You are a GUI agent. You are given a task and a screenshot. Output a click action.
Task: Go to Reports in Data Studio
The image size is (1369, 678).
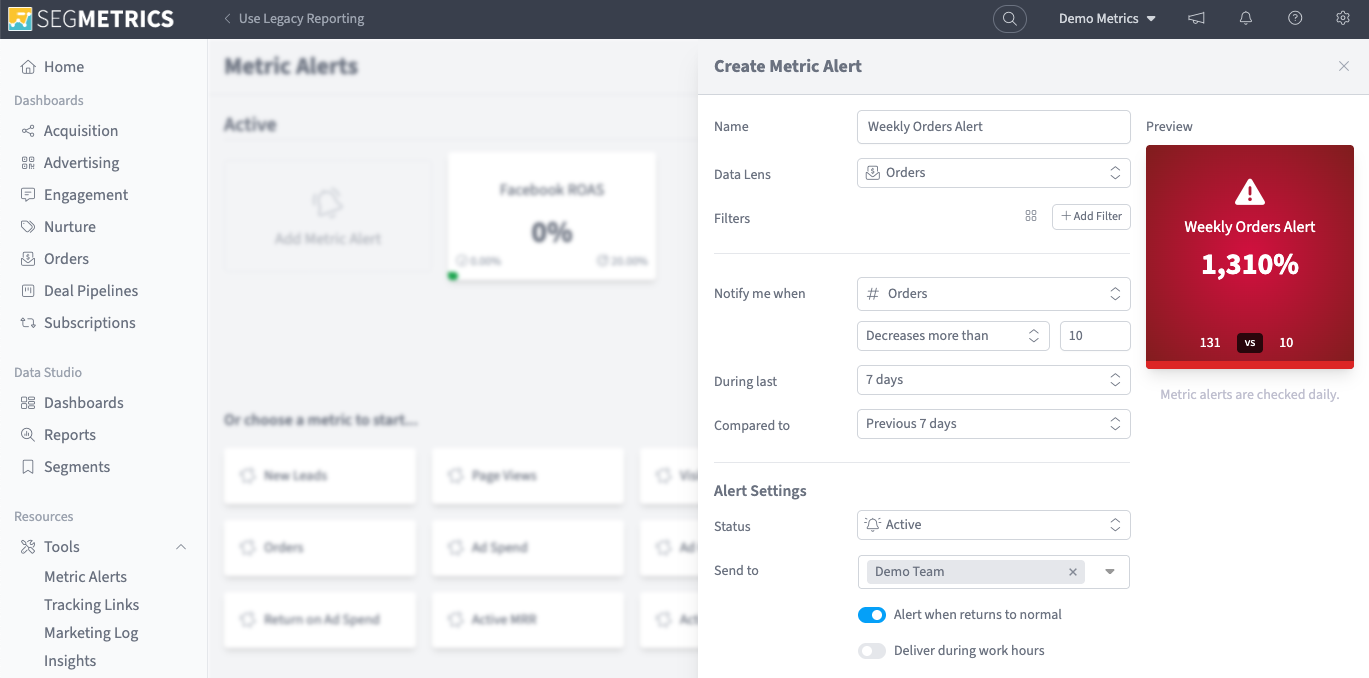tap(70, 434)
